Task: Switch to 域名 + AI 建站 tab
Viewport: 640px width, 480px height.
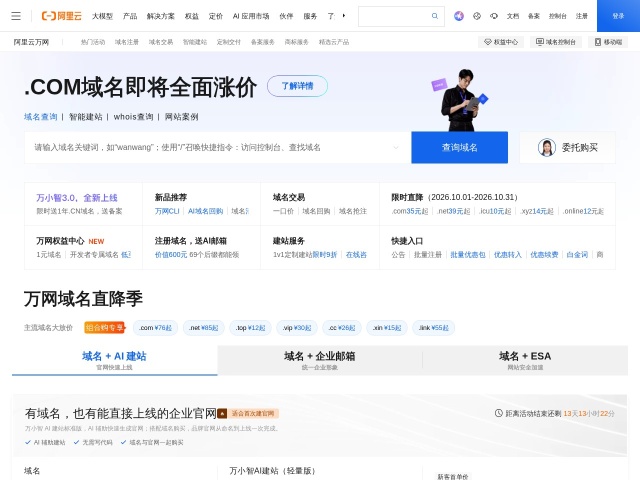Action: [x=114, y=360]
